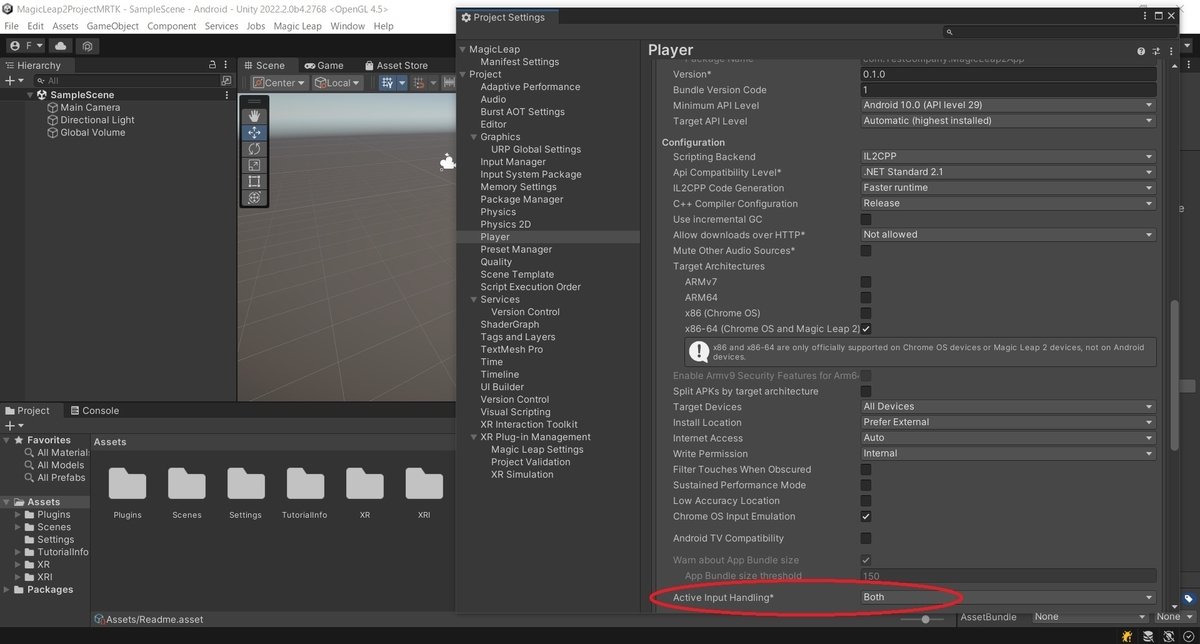Viewport: 1200px width, 644px height.
Task: Click the Player settings help icon
Action: 1141,50
